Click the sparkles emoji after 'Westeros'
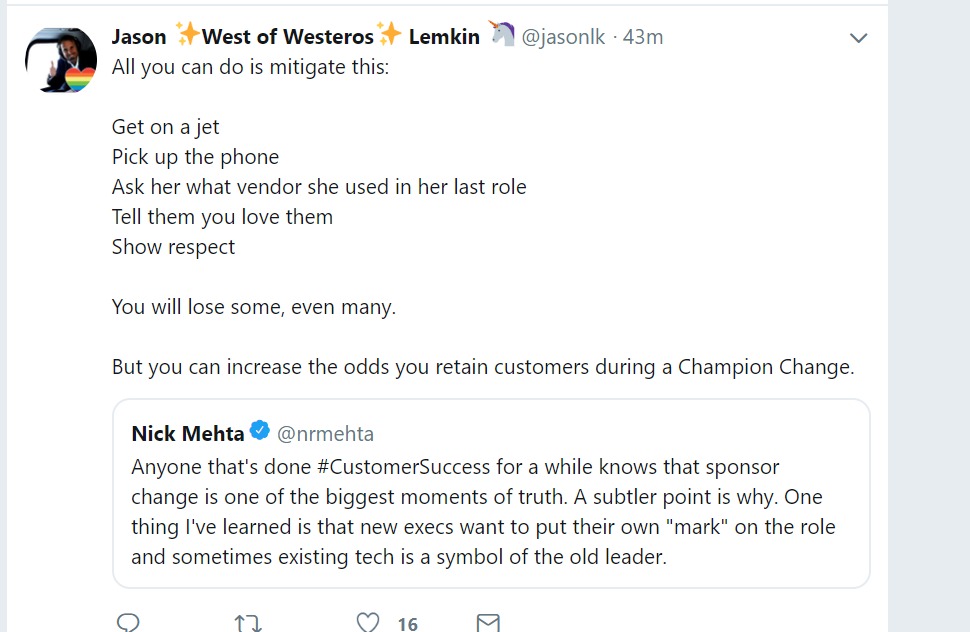 click(390, 36)
